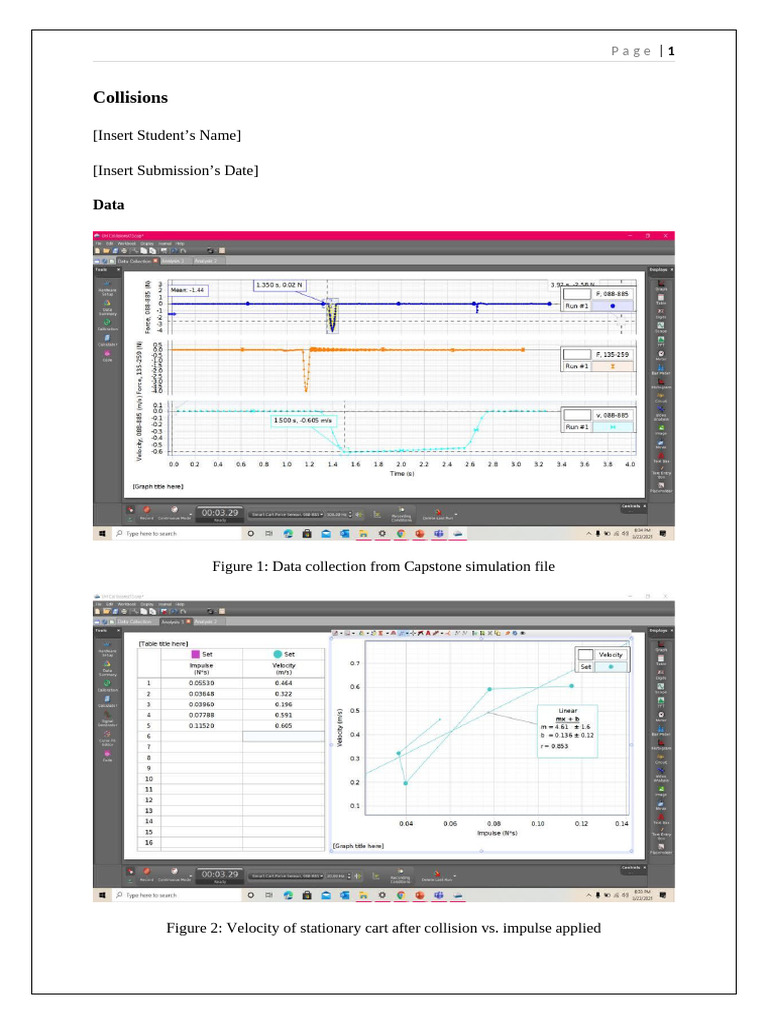The image size is (768, 1024).
Task: Click [Table title here] placeholder
Action: (x=163, y=644)
